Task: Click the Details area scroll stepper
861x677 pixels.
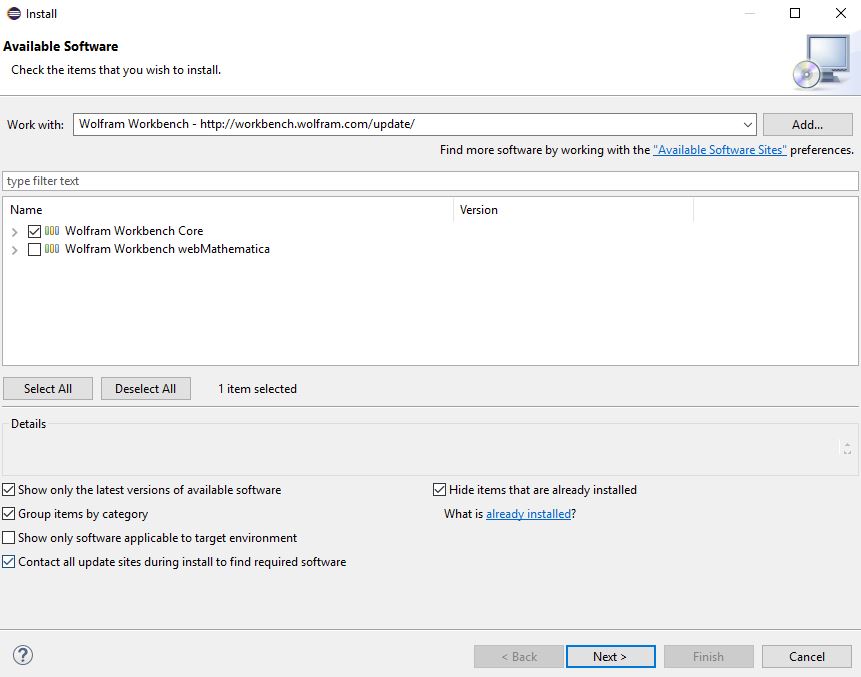Action: pyautogui.click(x=847, y=448)
